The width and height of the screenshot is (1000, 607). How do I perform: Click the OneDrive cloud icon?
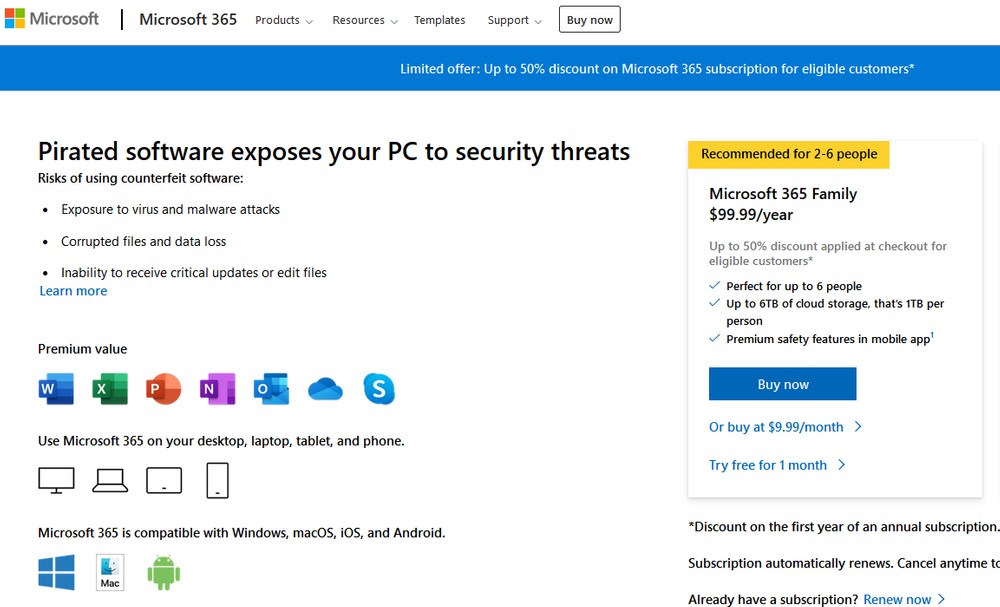tap(325, 389)
